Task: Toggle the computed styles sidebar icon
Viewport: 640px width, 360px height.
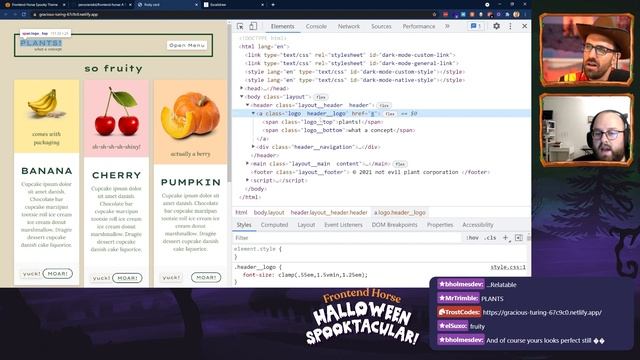Action: 519,238
